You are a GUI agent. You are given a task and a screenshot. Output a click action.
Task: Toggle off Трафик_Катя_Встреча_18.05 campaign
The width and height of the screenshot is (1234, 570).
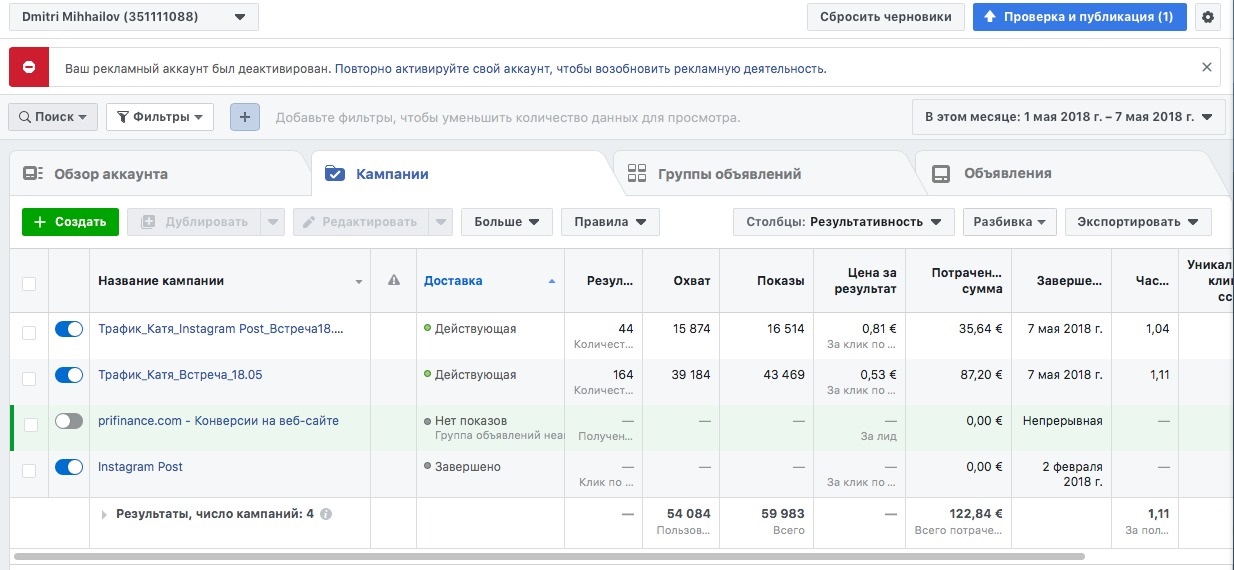pos(69,375)
